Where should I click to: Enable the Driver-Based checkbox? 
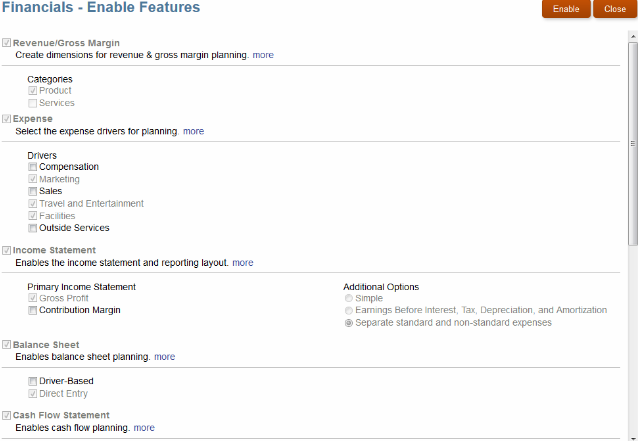coord(33,381)
